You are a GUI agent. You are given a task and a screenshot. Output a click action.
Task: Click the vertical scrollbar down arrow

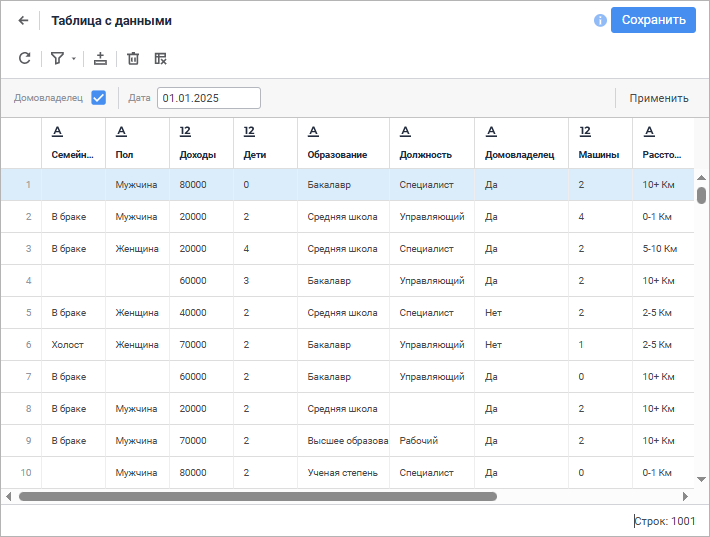pos(701,481)
